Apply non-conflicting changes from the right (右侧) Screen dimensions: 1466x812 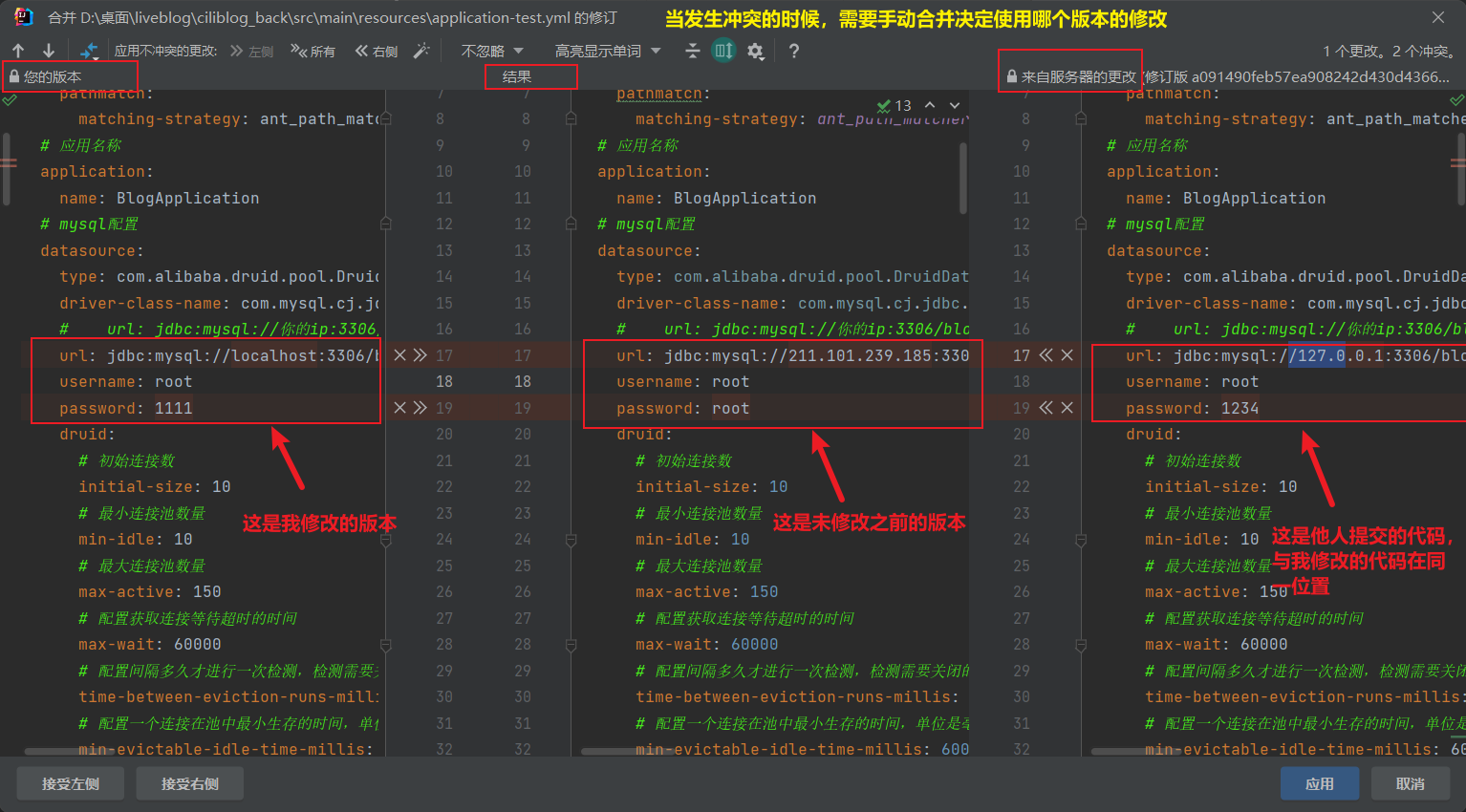[377, 51]
